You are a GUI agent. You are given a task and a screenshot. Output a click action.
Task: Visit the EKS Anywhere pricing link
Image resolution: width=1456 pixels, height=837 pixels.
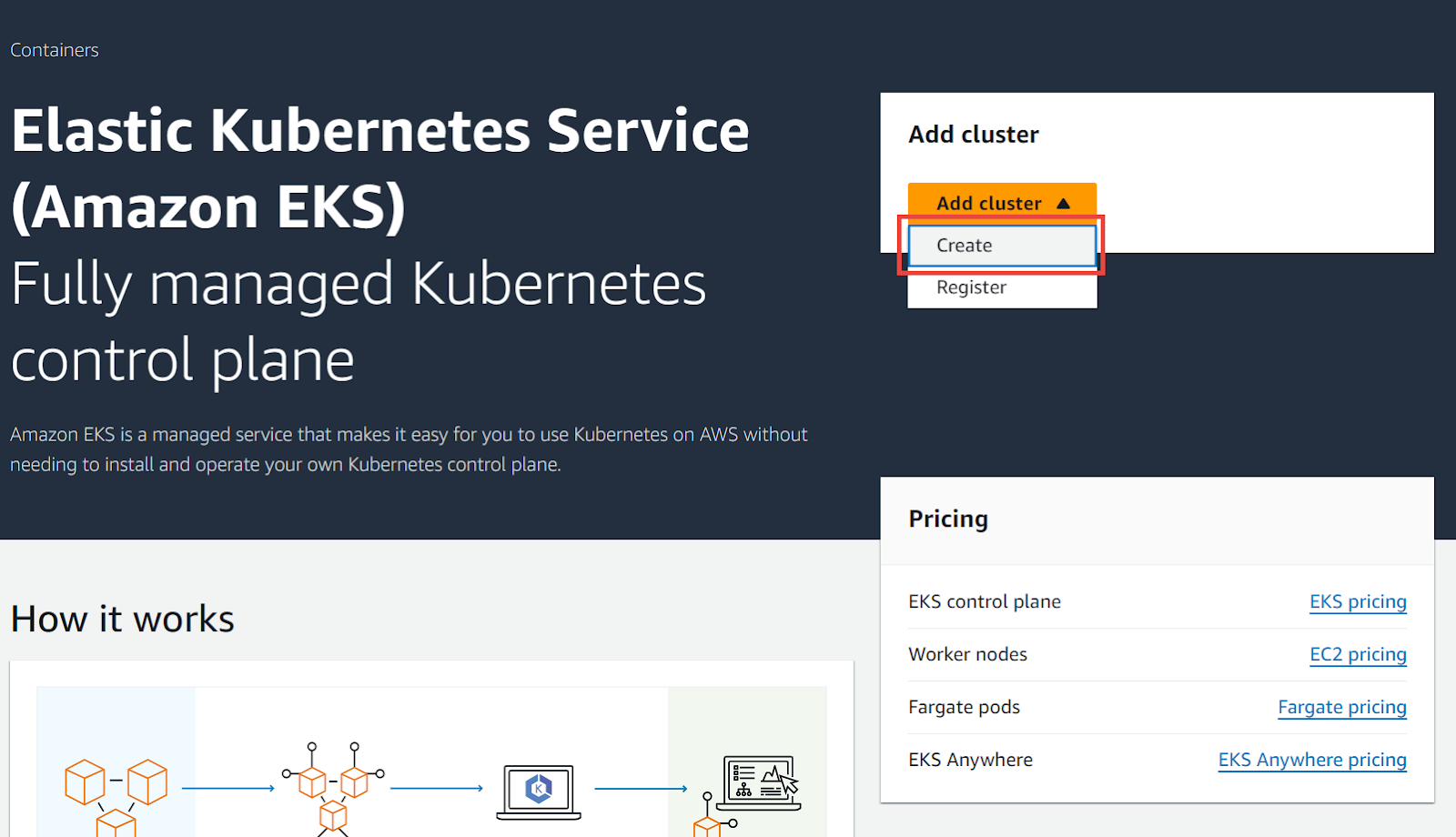(x=1312, y=760)
